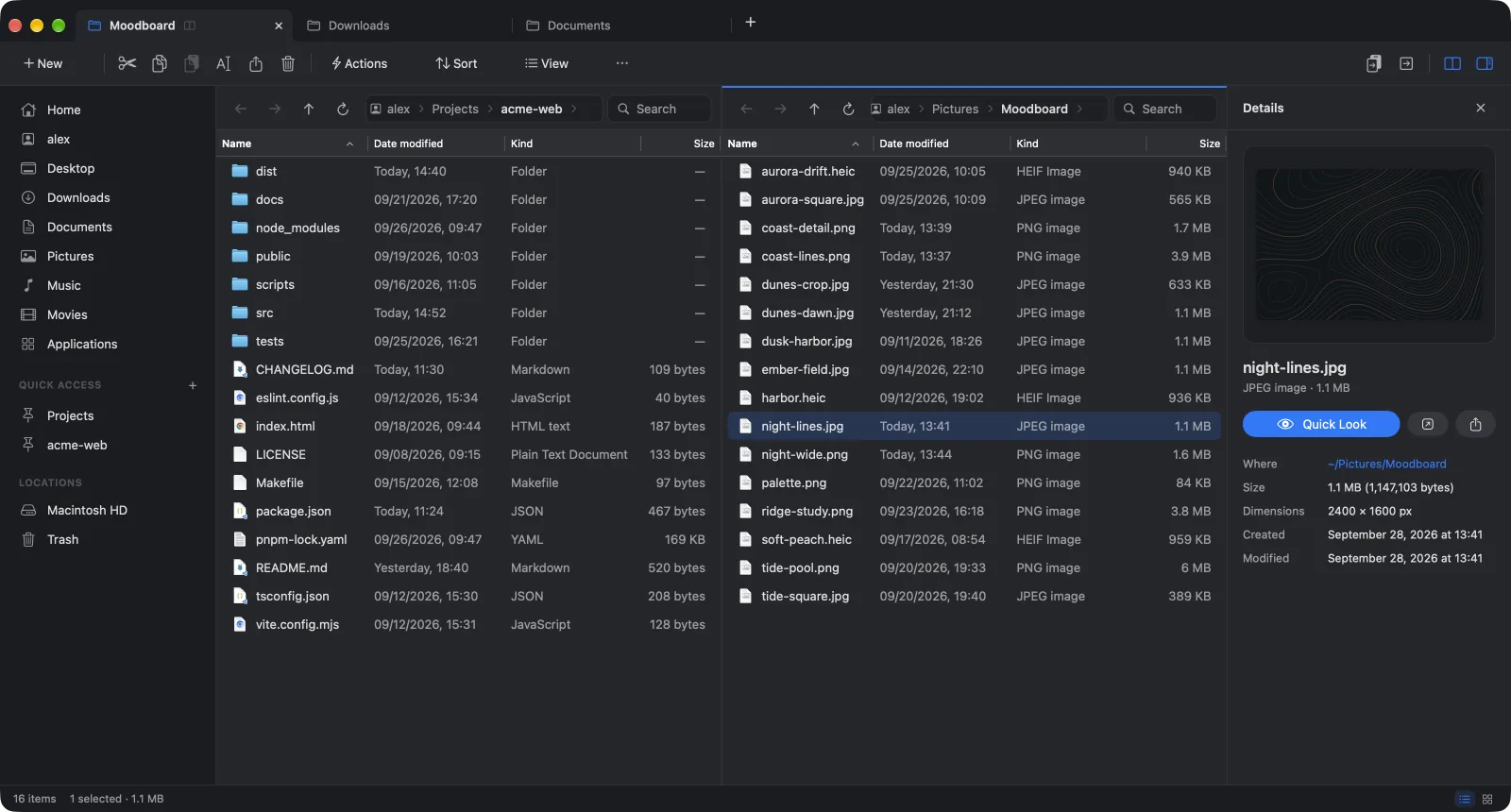1511x812 pixels.
Task: Click the Search field in Moodboard pane
Action: tap(1165, 109)
